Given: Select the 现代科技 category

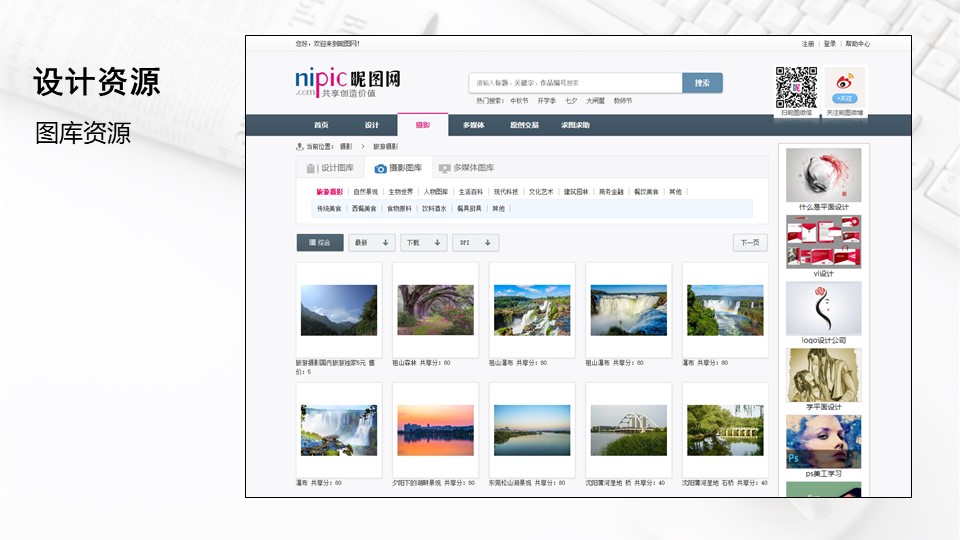Looking at the screenshot, I should (x=506, y=192).
